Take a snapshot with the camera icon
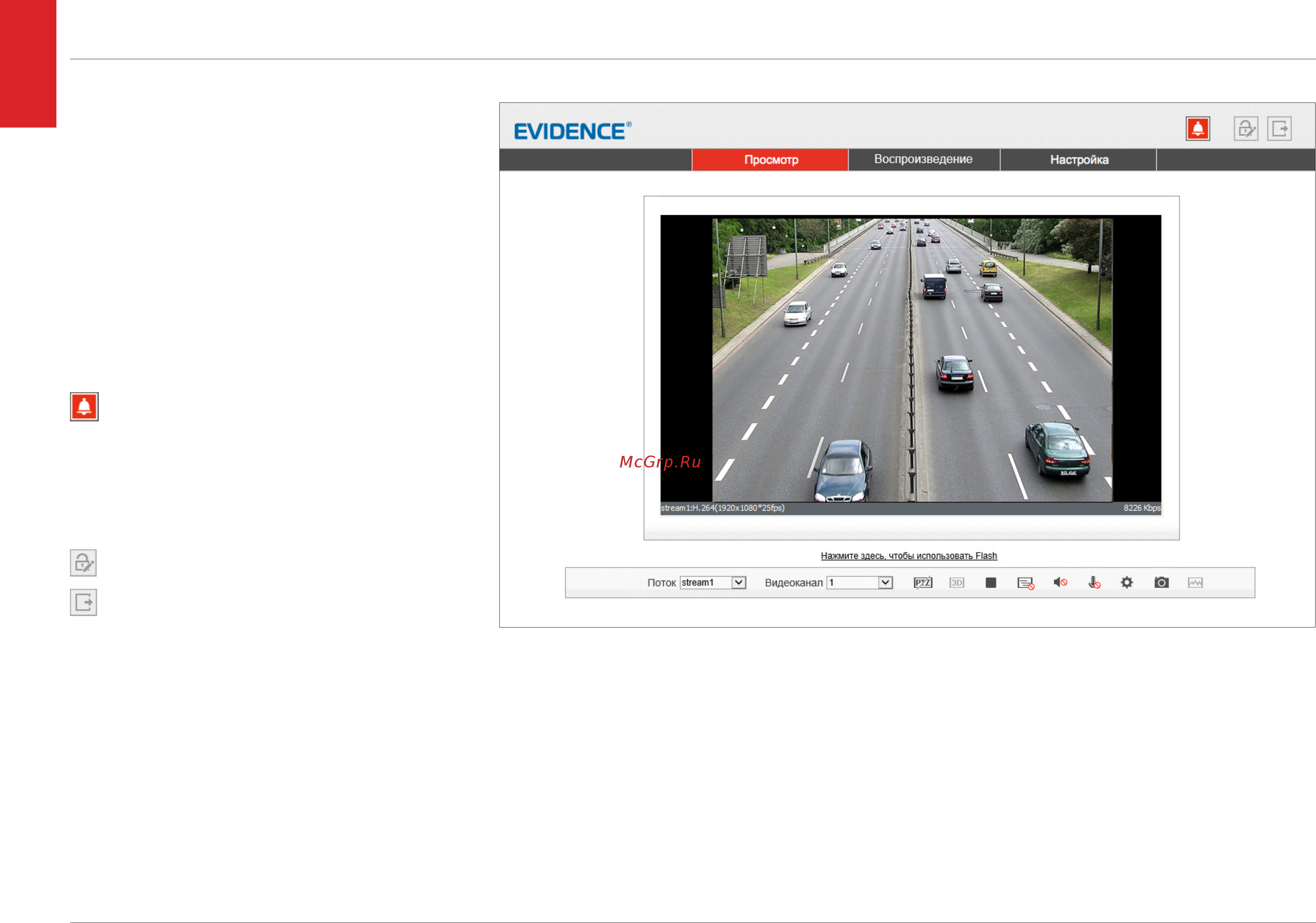This screenshot has height=923, width=1316. click(x=1161, y=583)
